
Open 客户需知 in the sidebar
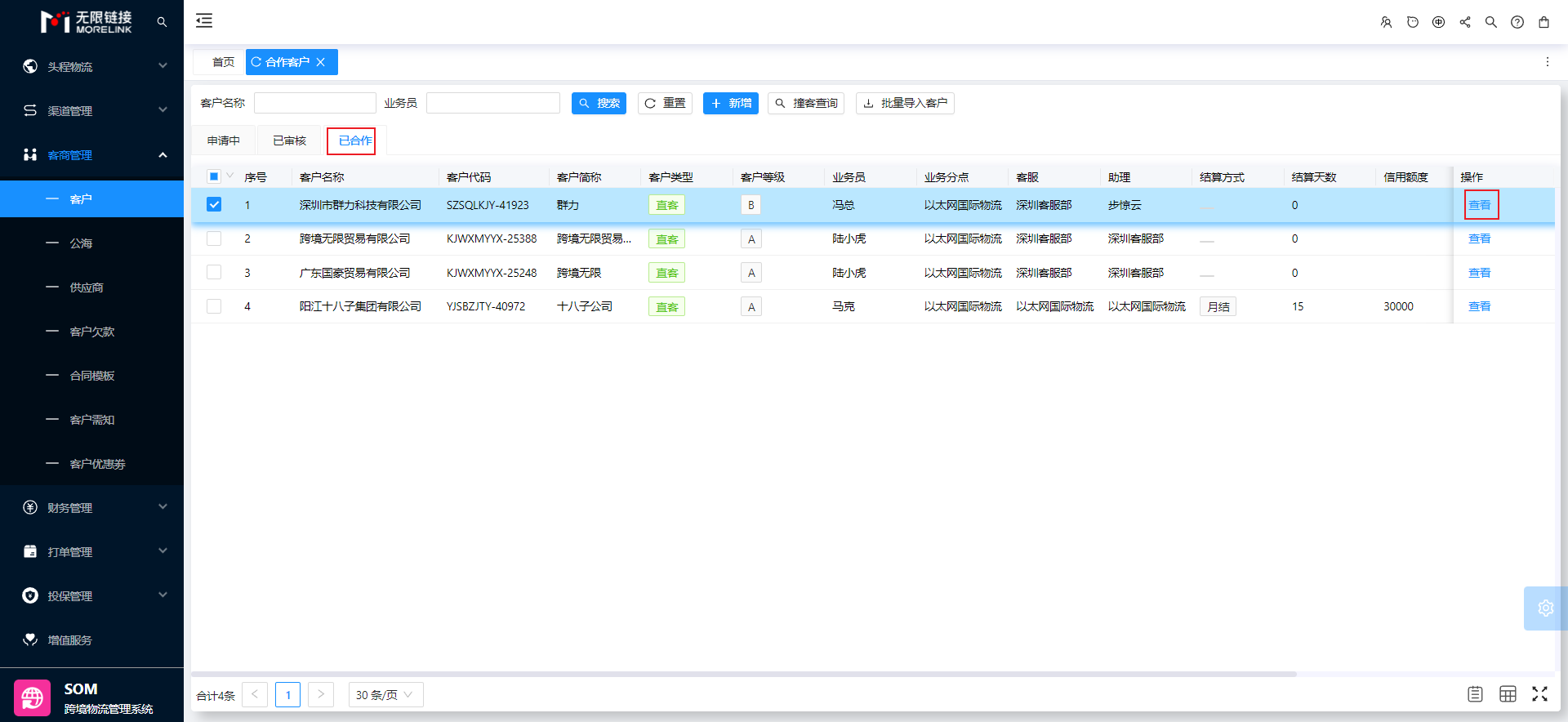(x=92, y=420)
